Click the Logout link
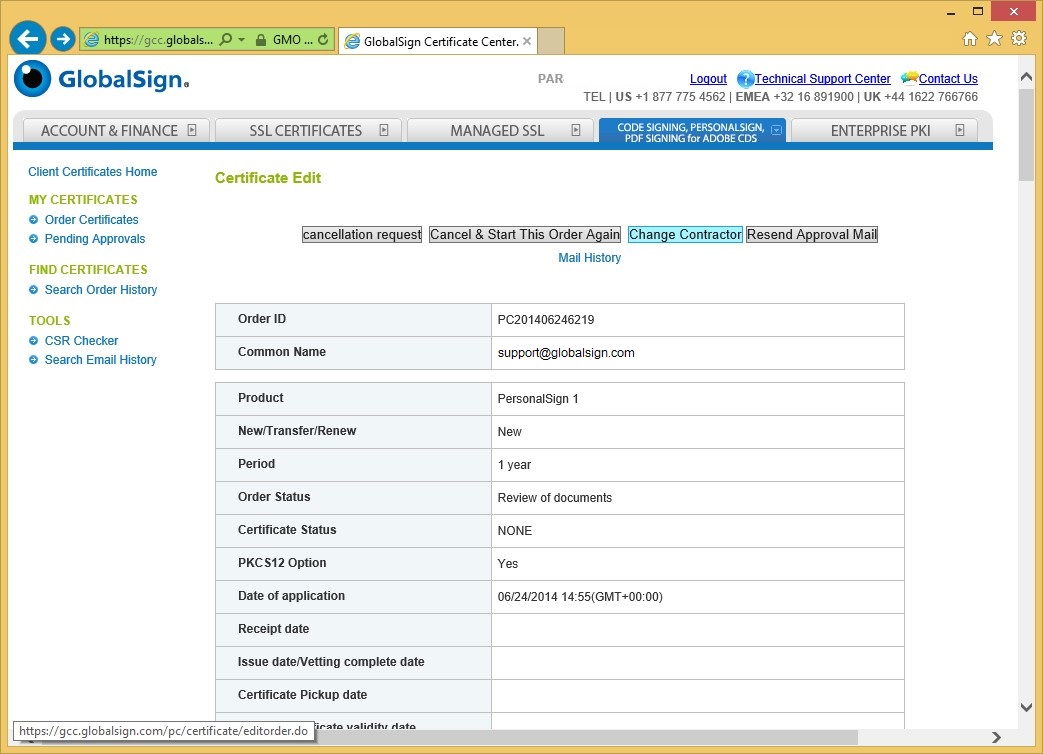 [708, 78]
